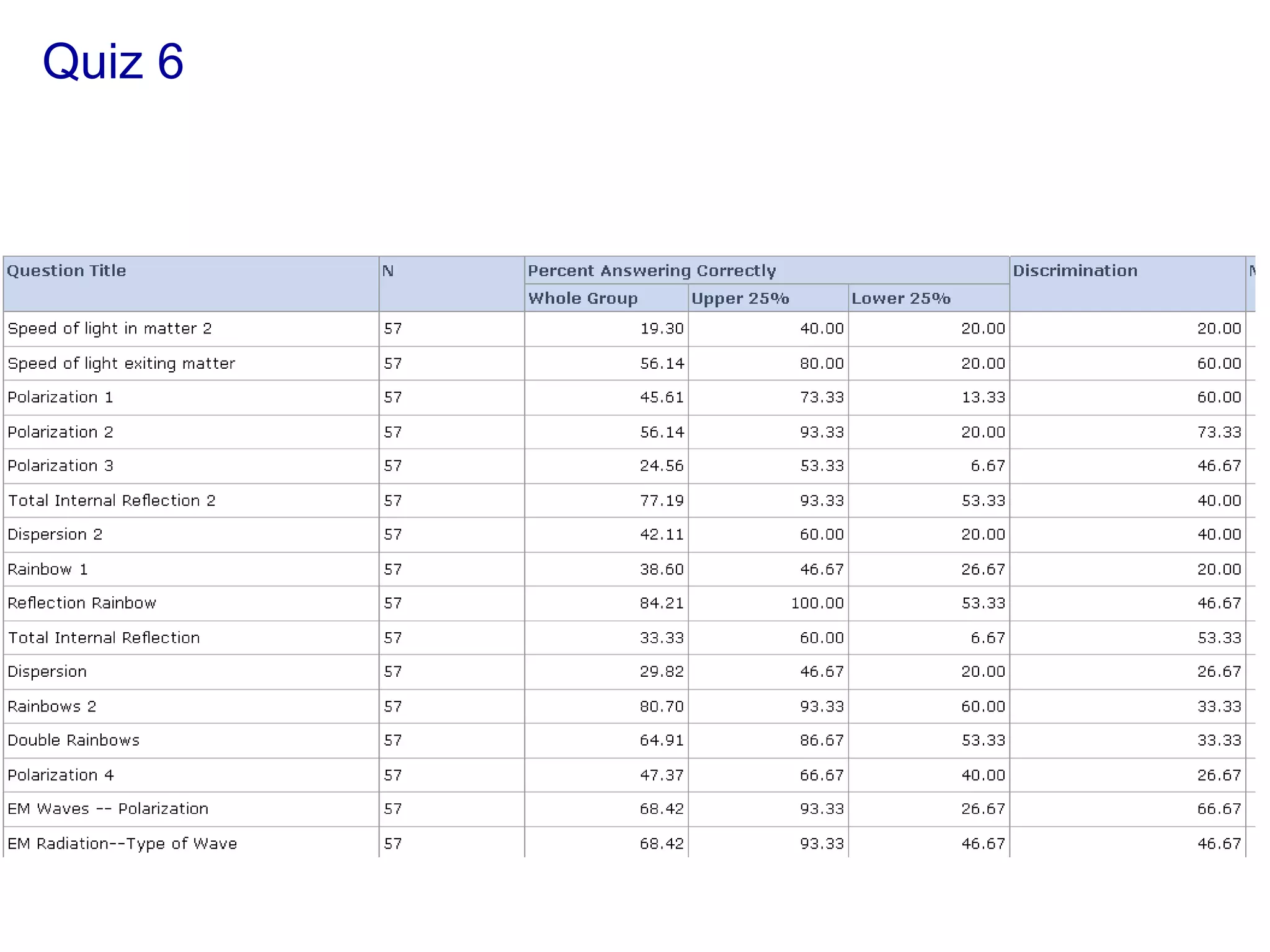This screenshot has width=1270, height=952.
Task: Click the Polarization 4 question title
Action: pos(61,775)
